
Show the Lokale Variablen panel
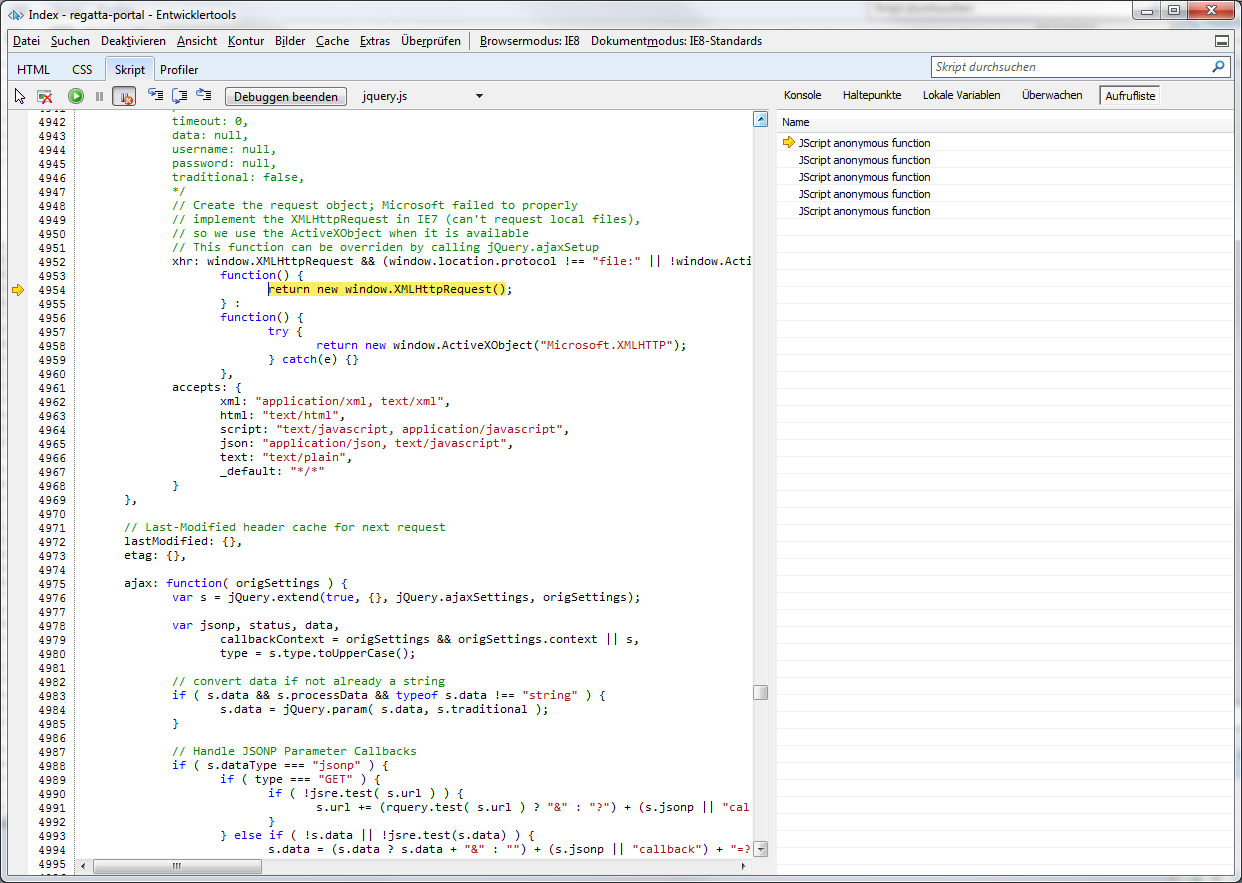tap(961, 95)
